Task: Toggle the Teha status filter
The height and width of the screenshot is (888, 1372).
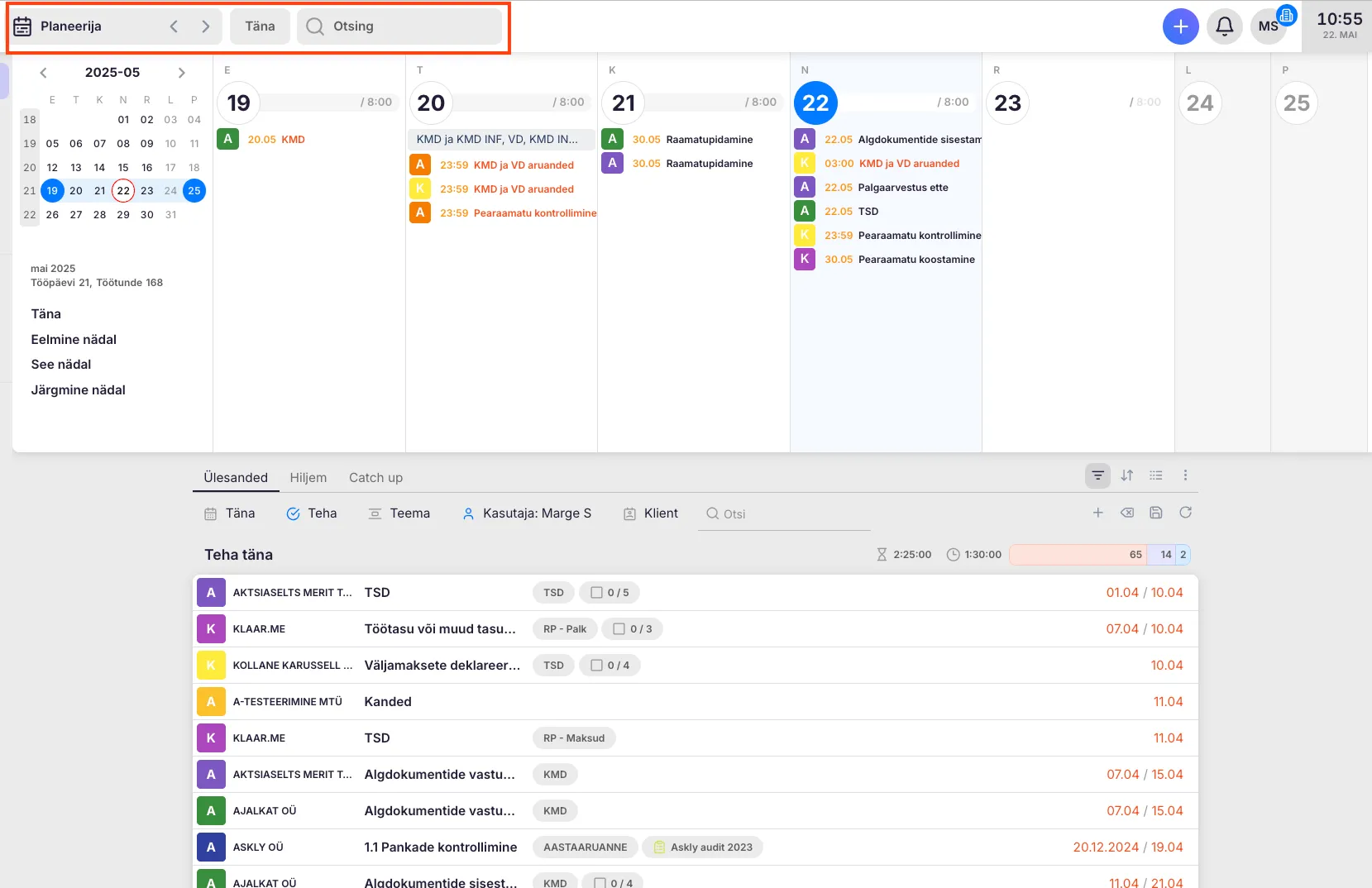Action: [x=312, y=513]
